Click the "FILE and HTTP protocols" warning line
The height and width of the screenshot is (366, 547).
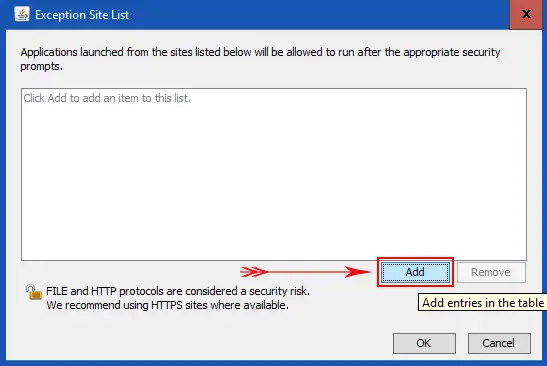(178, 291)
